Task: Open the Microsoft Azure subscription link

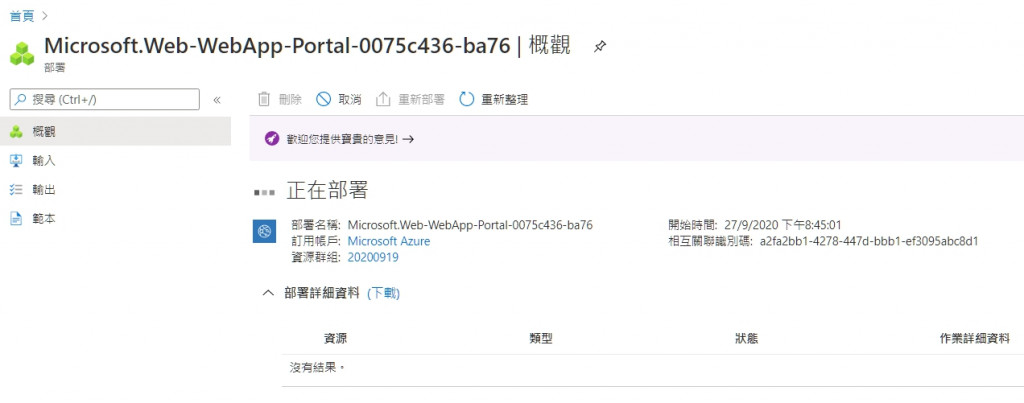Action: (389, 241)
